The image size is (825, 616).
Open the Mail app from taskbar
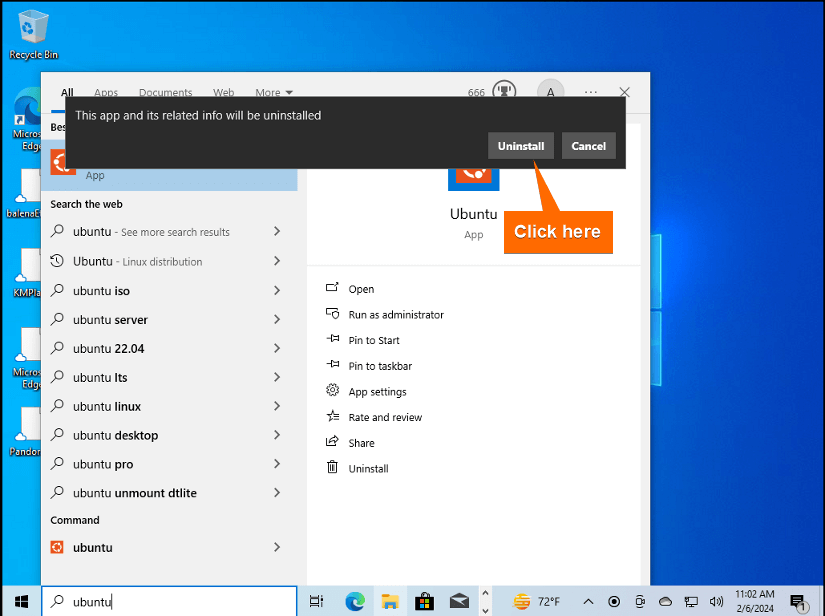click(x=459, y=601)
